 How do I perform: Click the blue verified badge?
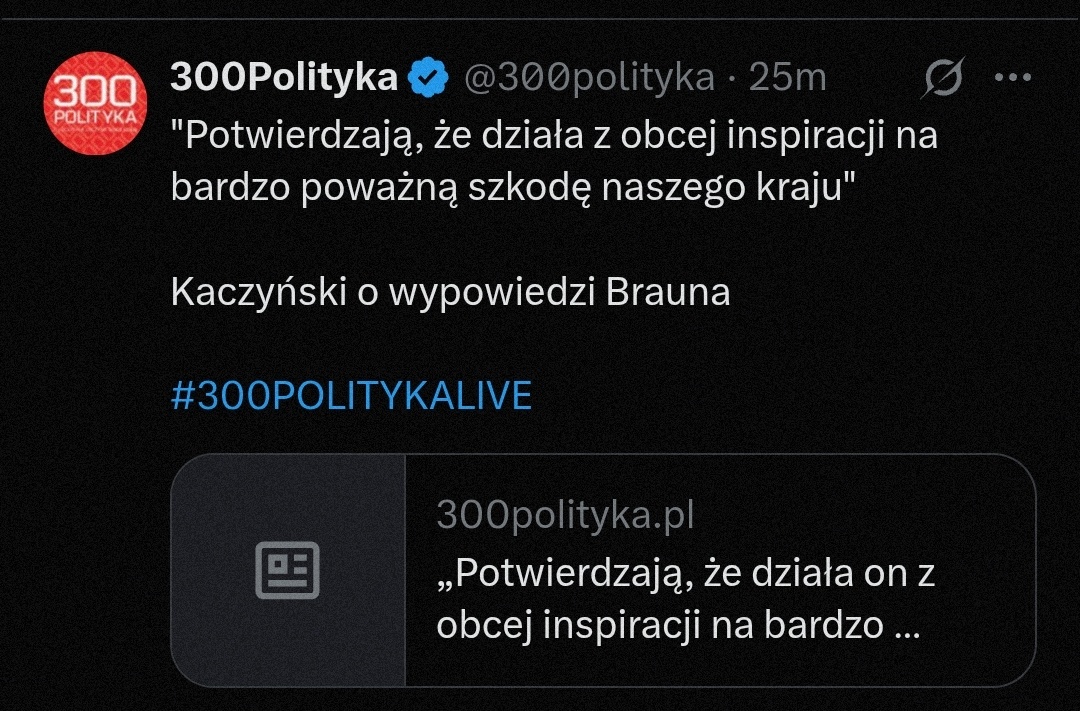(430, 77)
